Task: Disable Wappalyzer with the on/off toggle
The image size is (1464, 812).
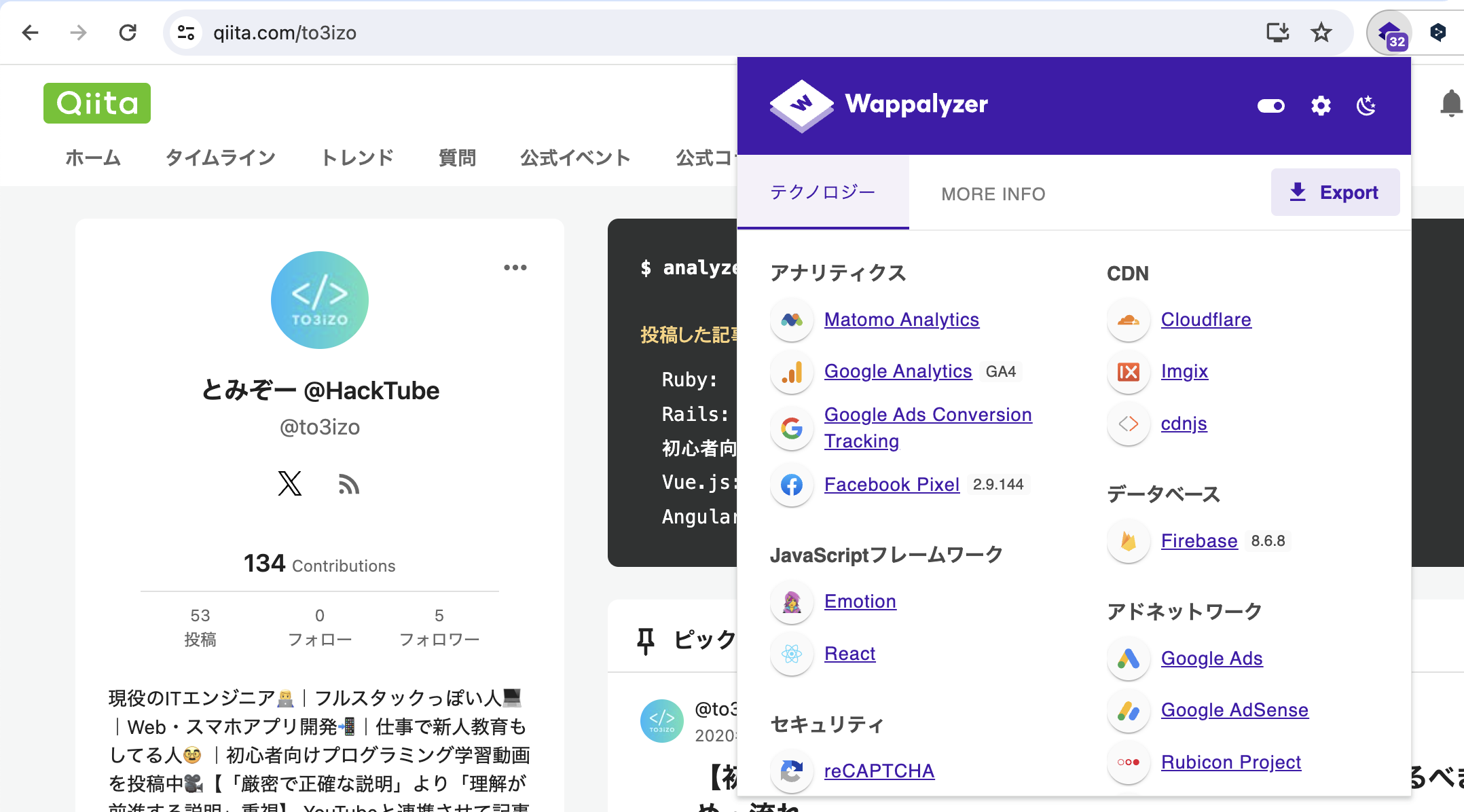Action: point(1270,106)
